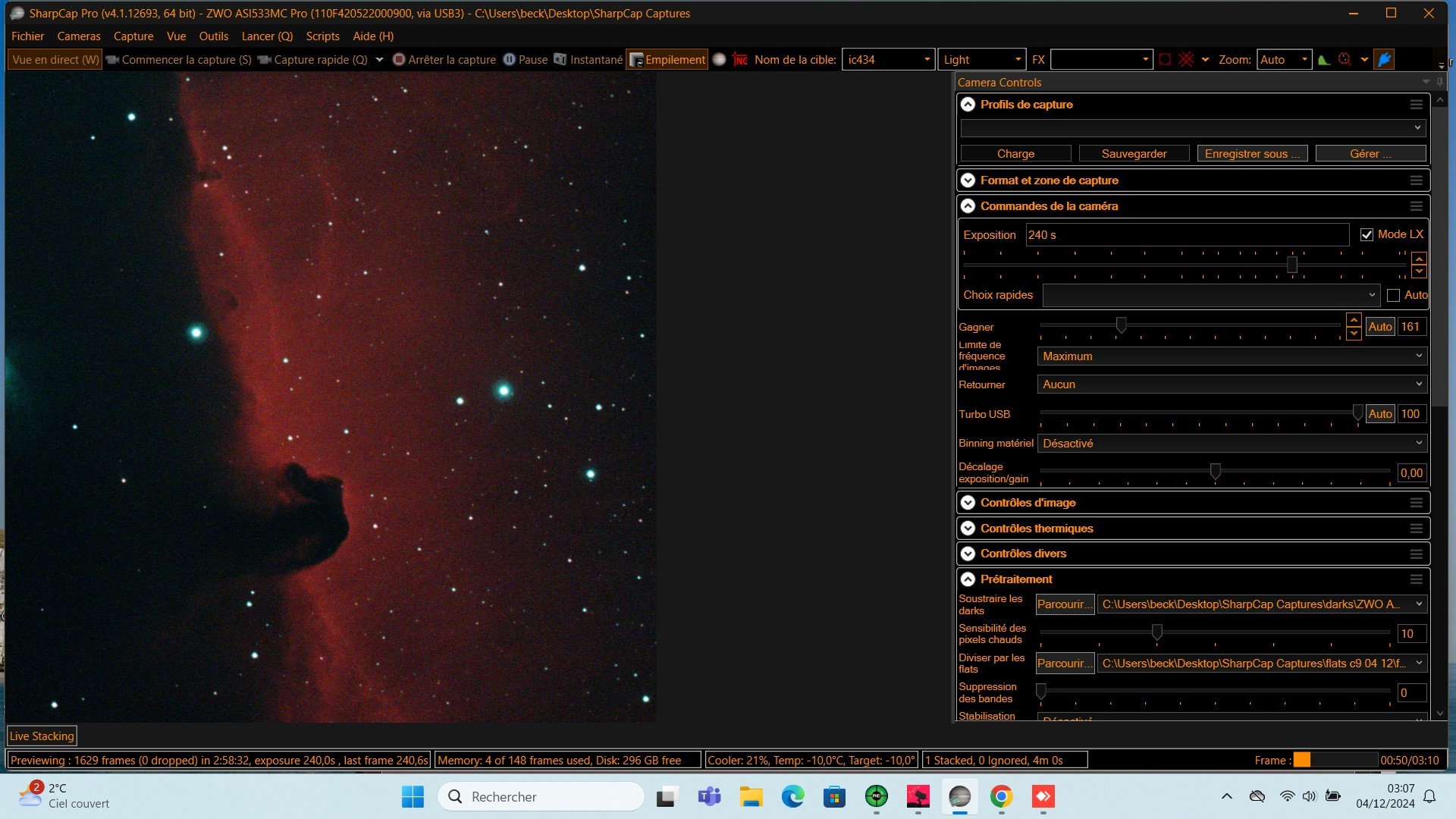
Task: Click the Capture rapide camera icon
Action: click(265, 60)
